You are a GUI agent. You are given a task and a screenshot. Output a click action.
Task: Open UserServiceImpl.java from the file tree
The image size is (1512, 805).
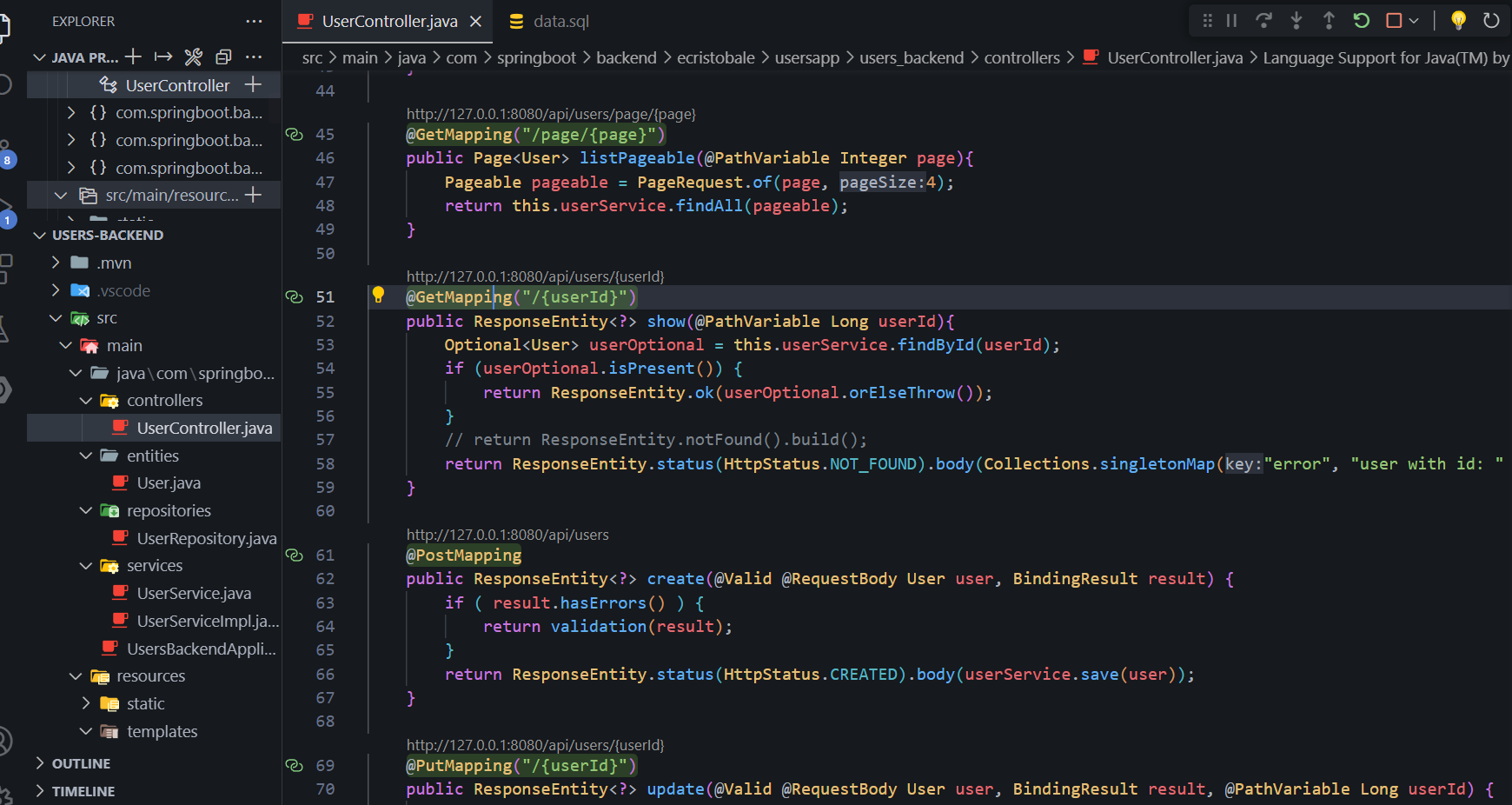[207, 621]
